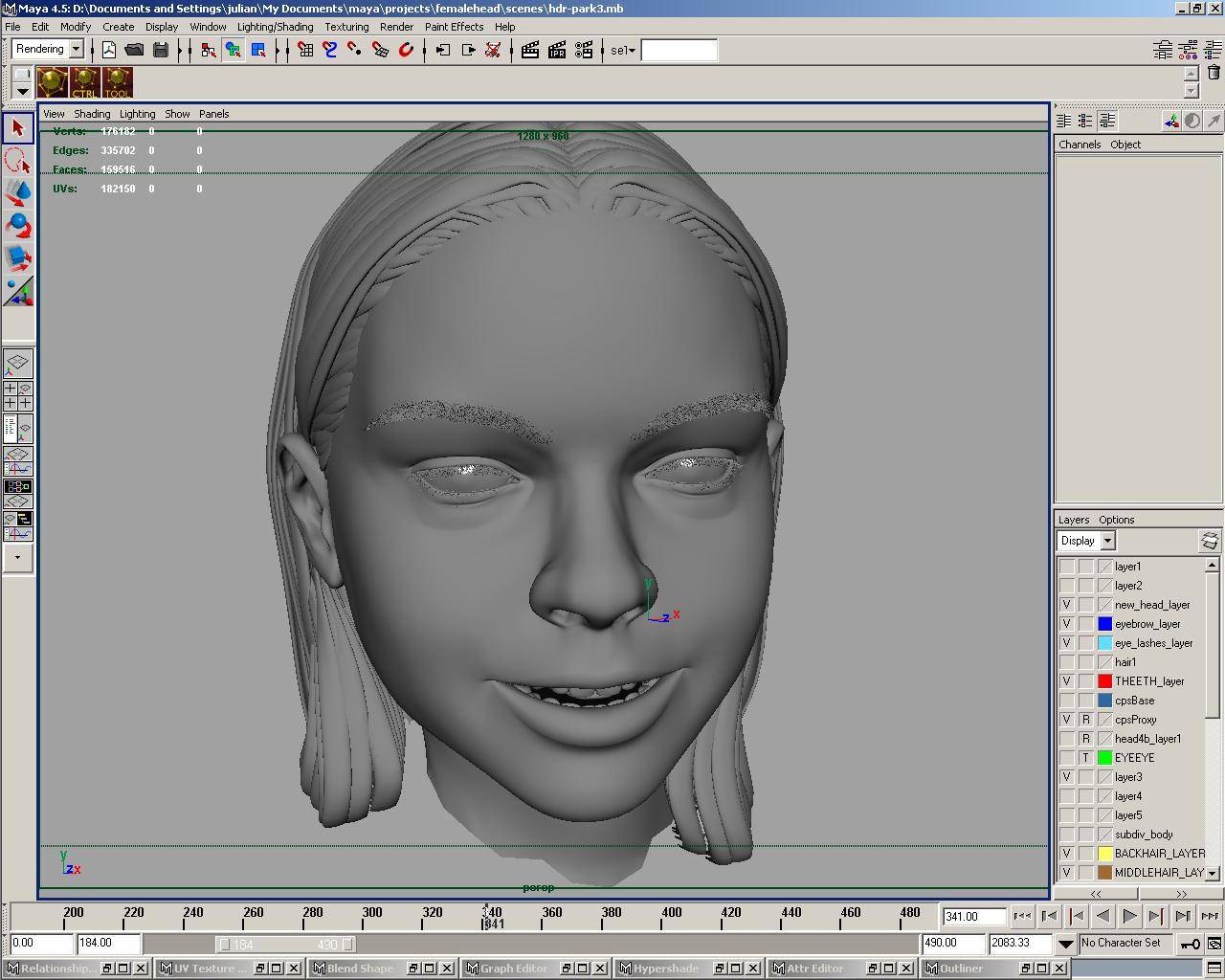The width and height of the screenshot is (1225, 980).
Task: Pick the Scale tool in toolbox
Action: click(x=17, y=257)
